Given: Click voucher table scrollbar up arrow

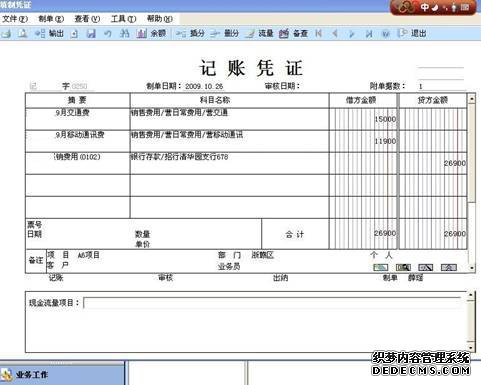Looking at the screenshot, I should (x=471, y=99).
